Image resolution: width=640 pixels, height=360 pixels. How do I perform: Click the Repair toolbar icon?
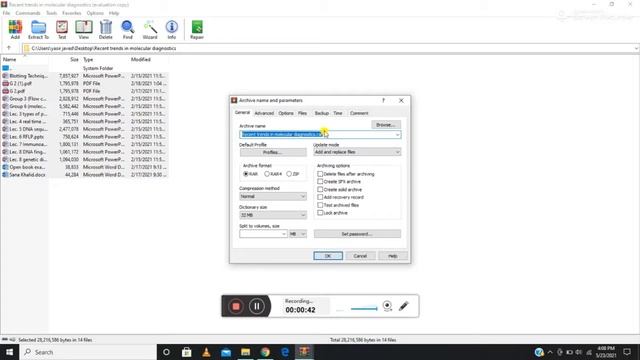197,30
